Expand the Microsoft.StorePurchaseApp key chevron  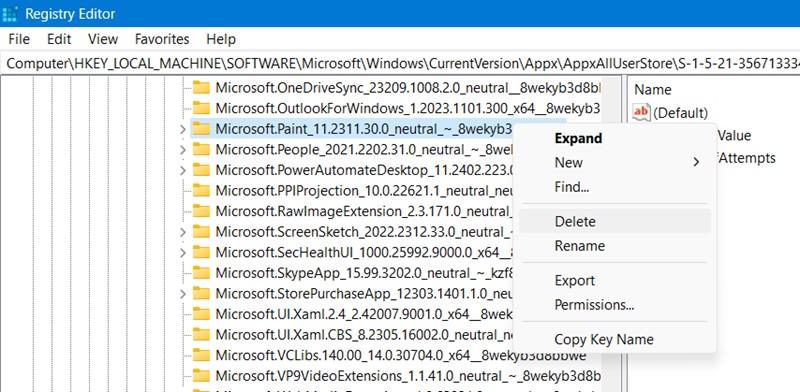pos(183,294)
